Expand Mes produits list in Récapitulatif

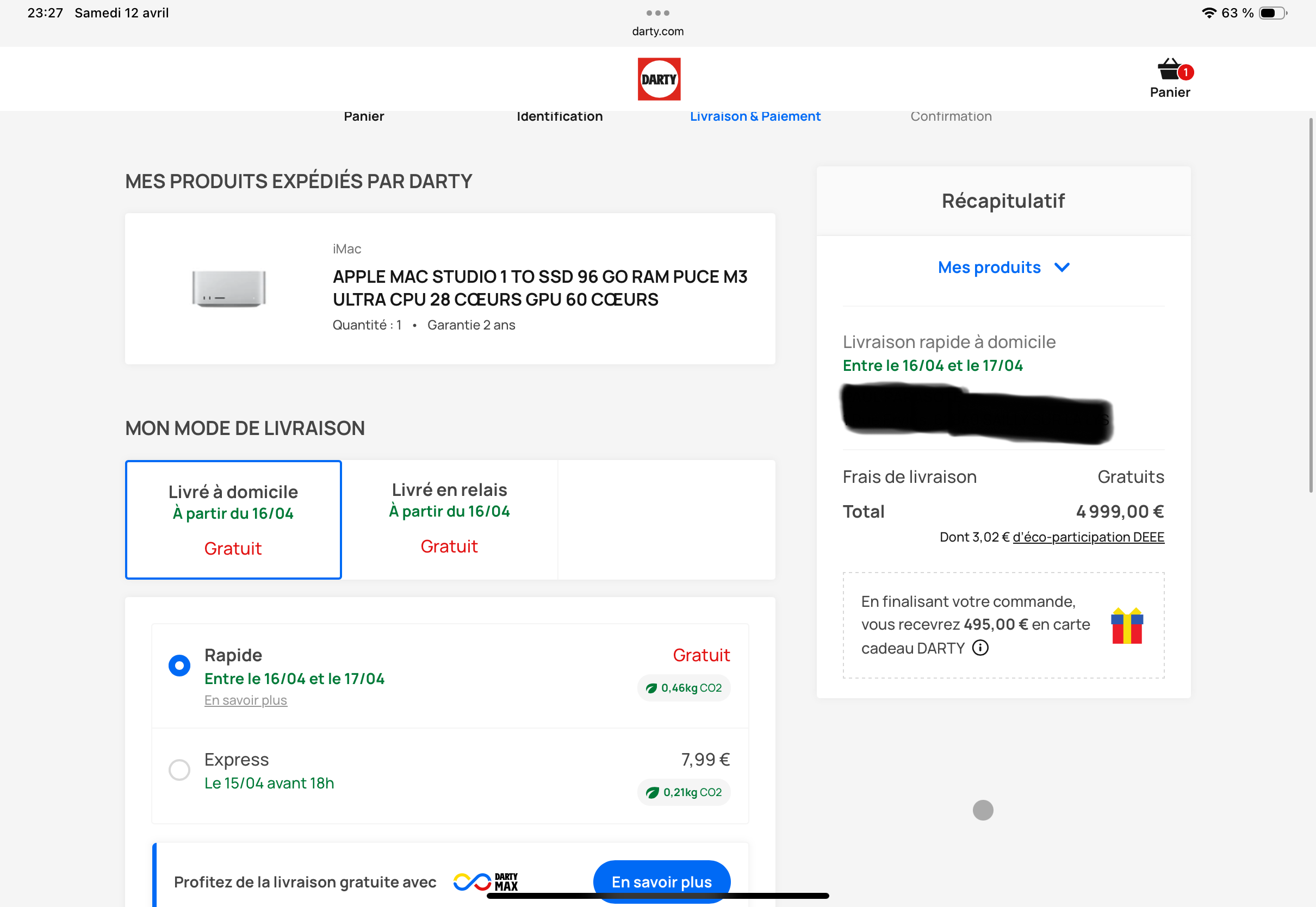point(989,267)
